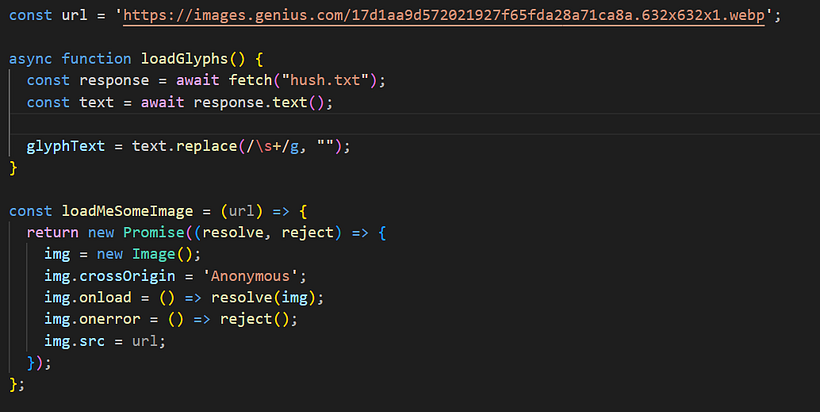
Task: Click the onload property of img
Action: (104, 297)
